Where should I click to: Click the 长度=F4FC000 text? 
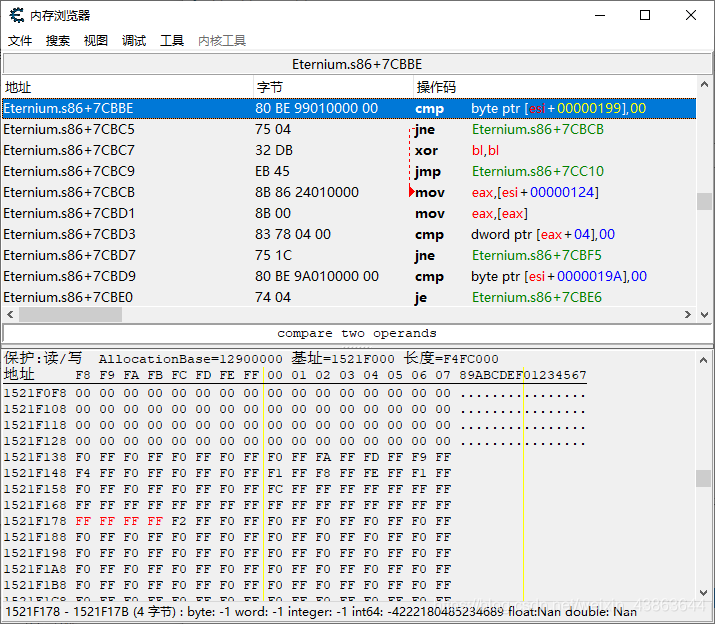(451, 359)
